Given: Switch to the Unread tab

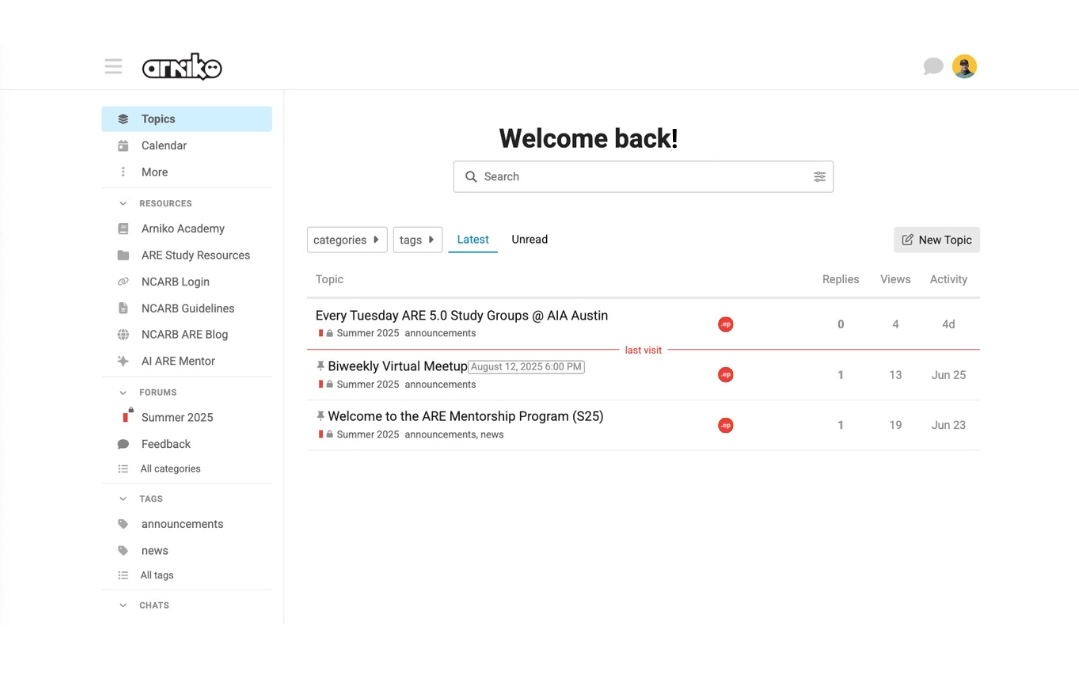Looking at the screenshot, I should coord(529,240).
